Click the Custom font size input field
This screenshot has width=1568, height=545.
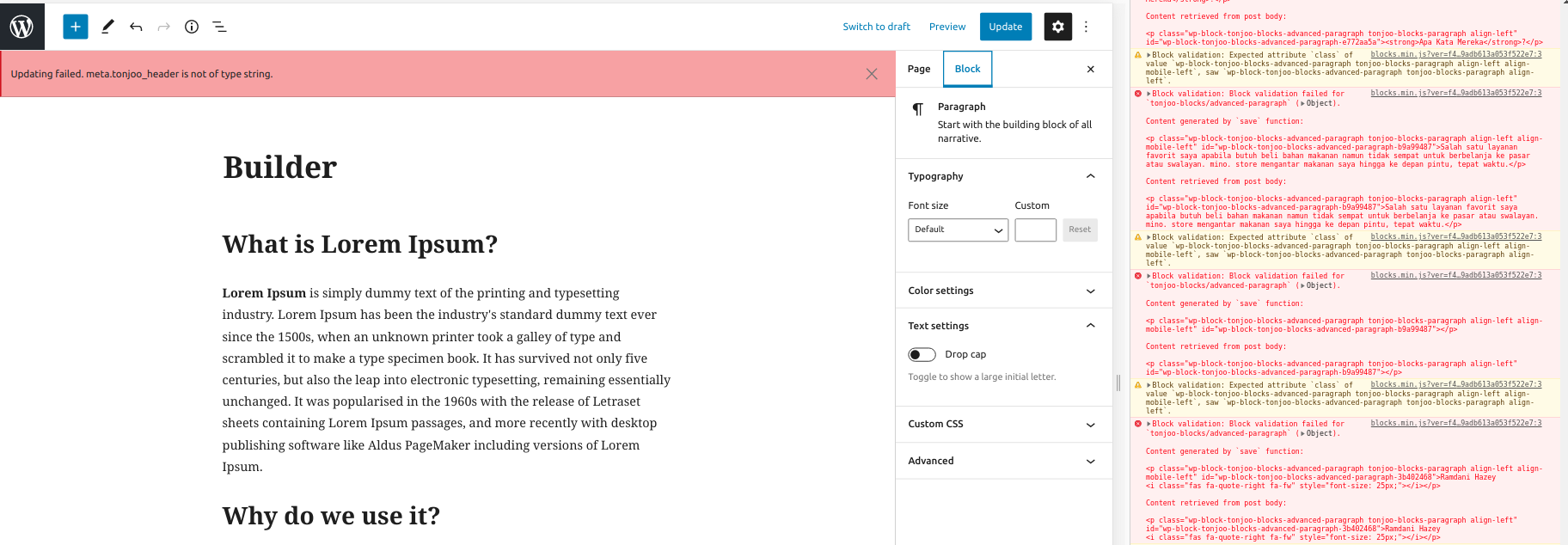pyautogui.click(x=1035, y=230)
